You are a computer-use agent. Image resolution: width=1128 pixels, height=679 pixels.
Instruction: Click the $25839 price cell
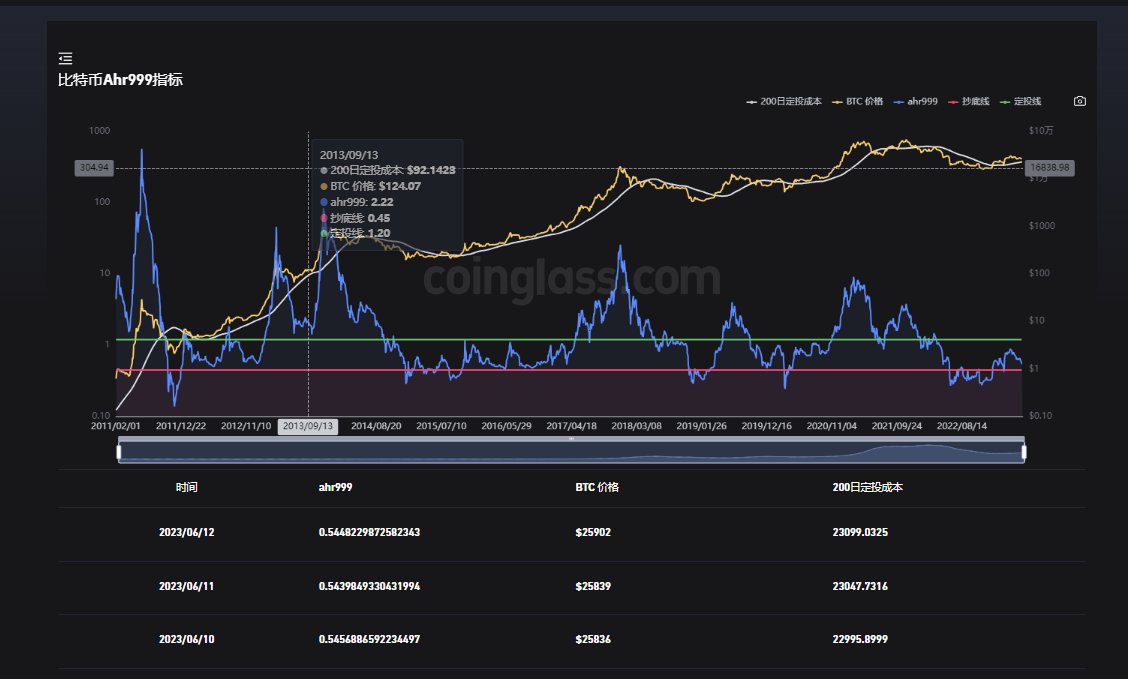point(593,586)
